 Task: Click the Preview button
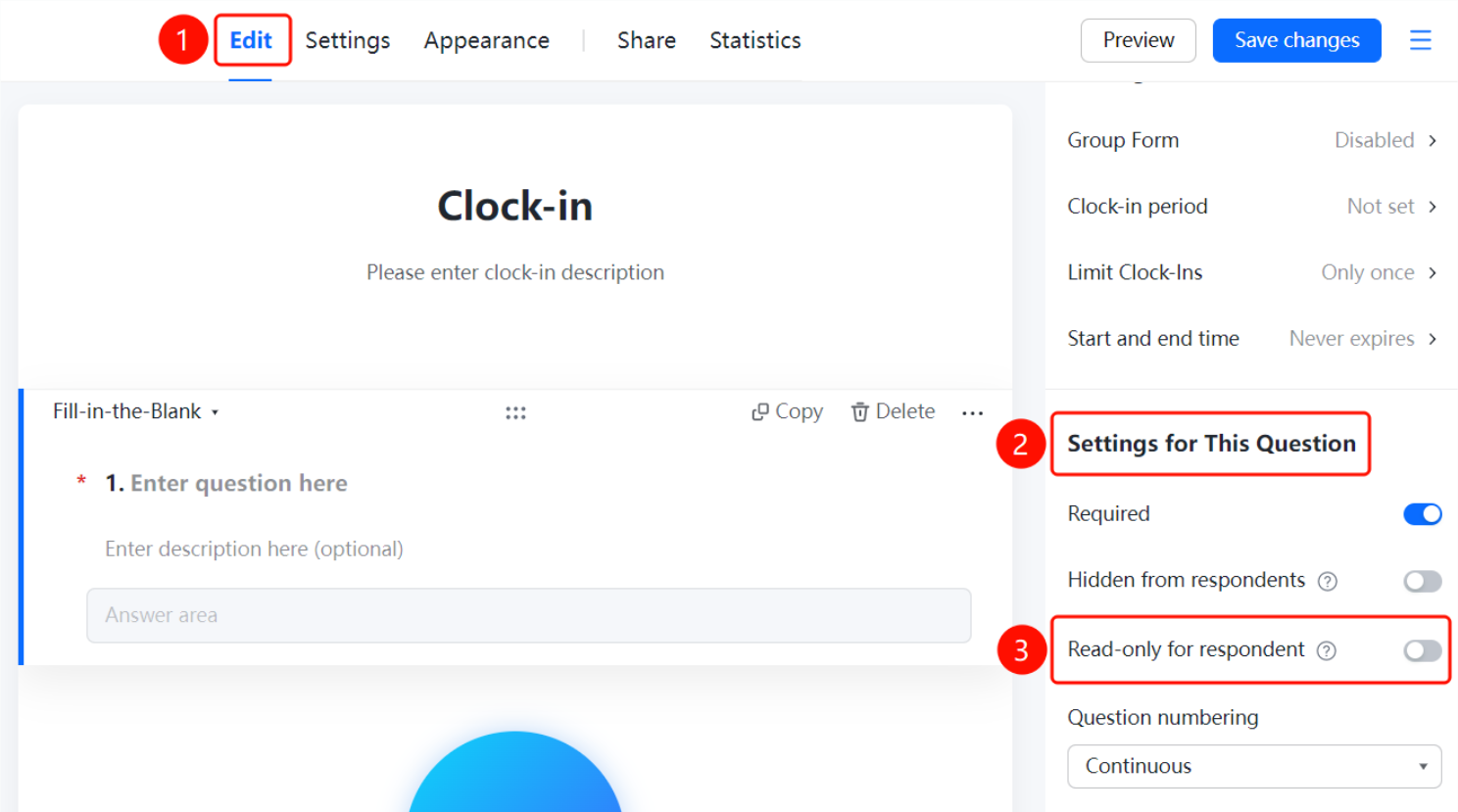tap(1139, 40)
